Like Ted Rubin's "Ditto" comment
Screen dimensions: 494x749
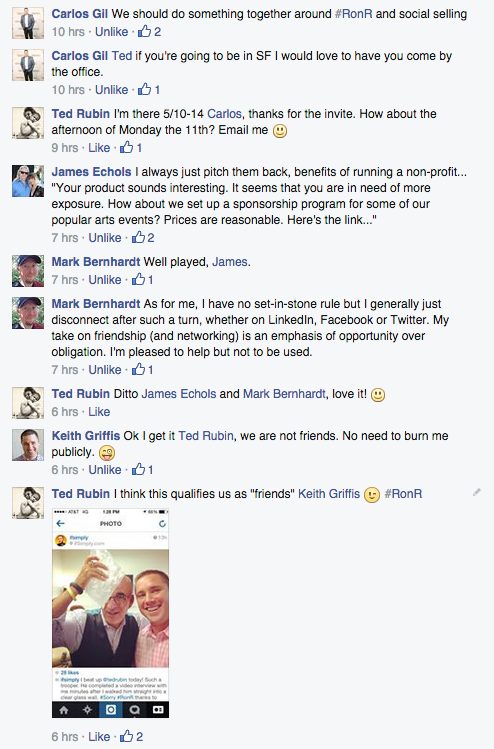(x=99, y=412)
